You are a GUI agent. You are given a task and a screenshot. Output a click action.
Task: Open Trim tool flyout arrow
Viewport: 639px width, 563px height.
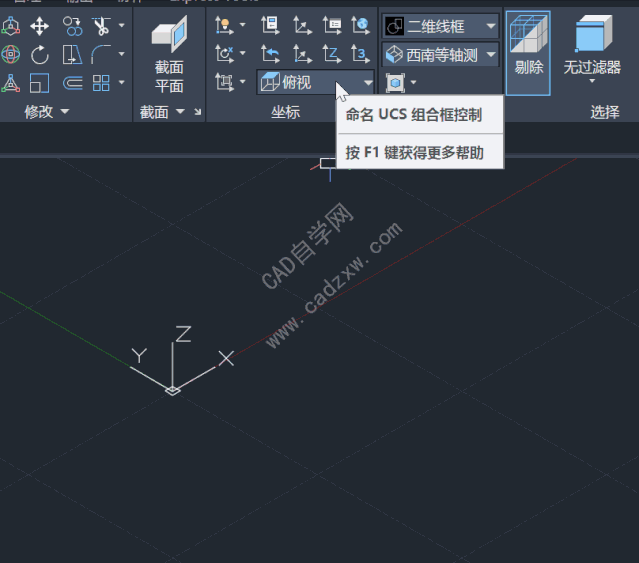[x=121, y=25]
